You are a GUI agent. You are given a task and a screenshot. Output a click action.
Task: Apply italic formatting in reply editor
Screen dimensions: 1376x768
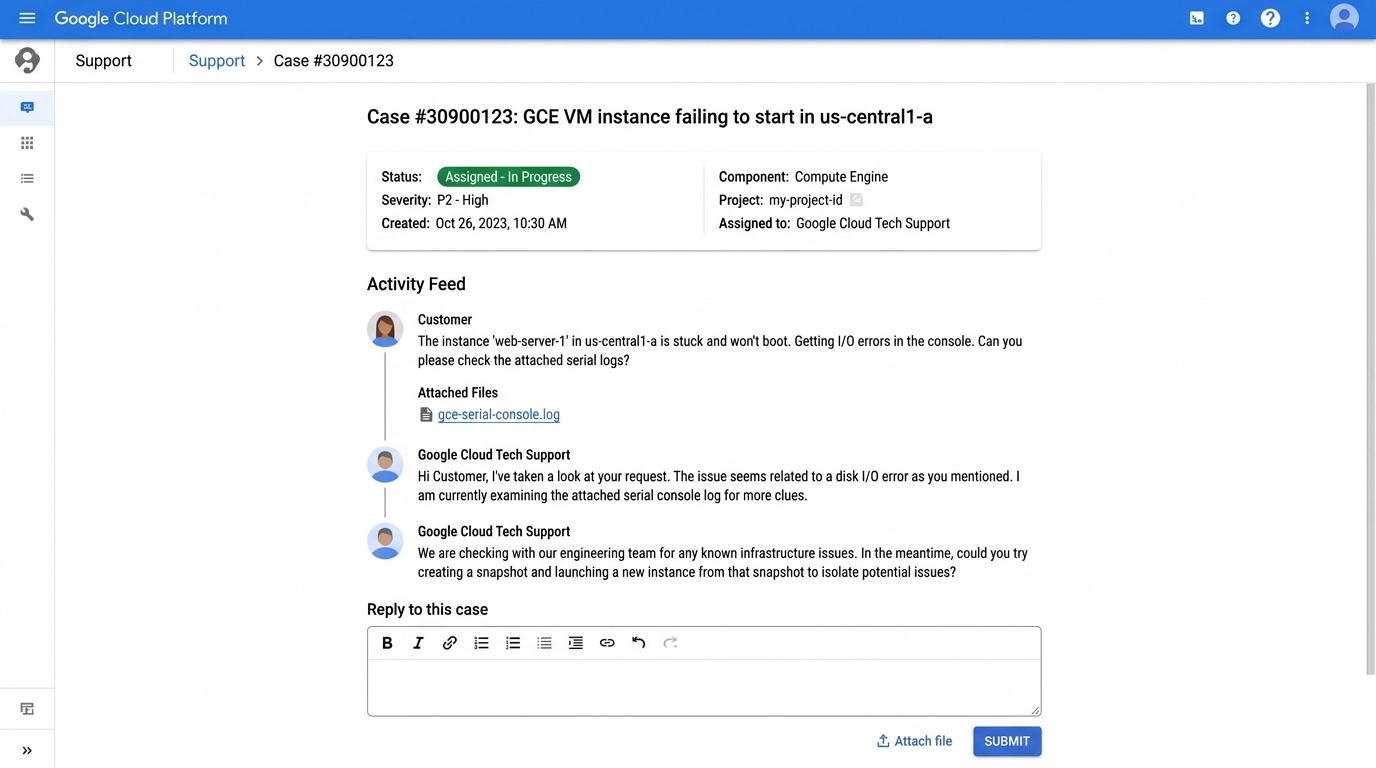tap(418, 643)
